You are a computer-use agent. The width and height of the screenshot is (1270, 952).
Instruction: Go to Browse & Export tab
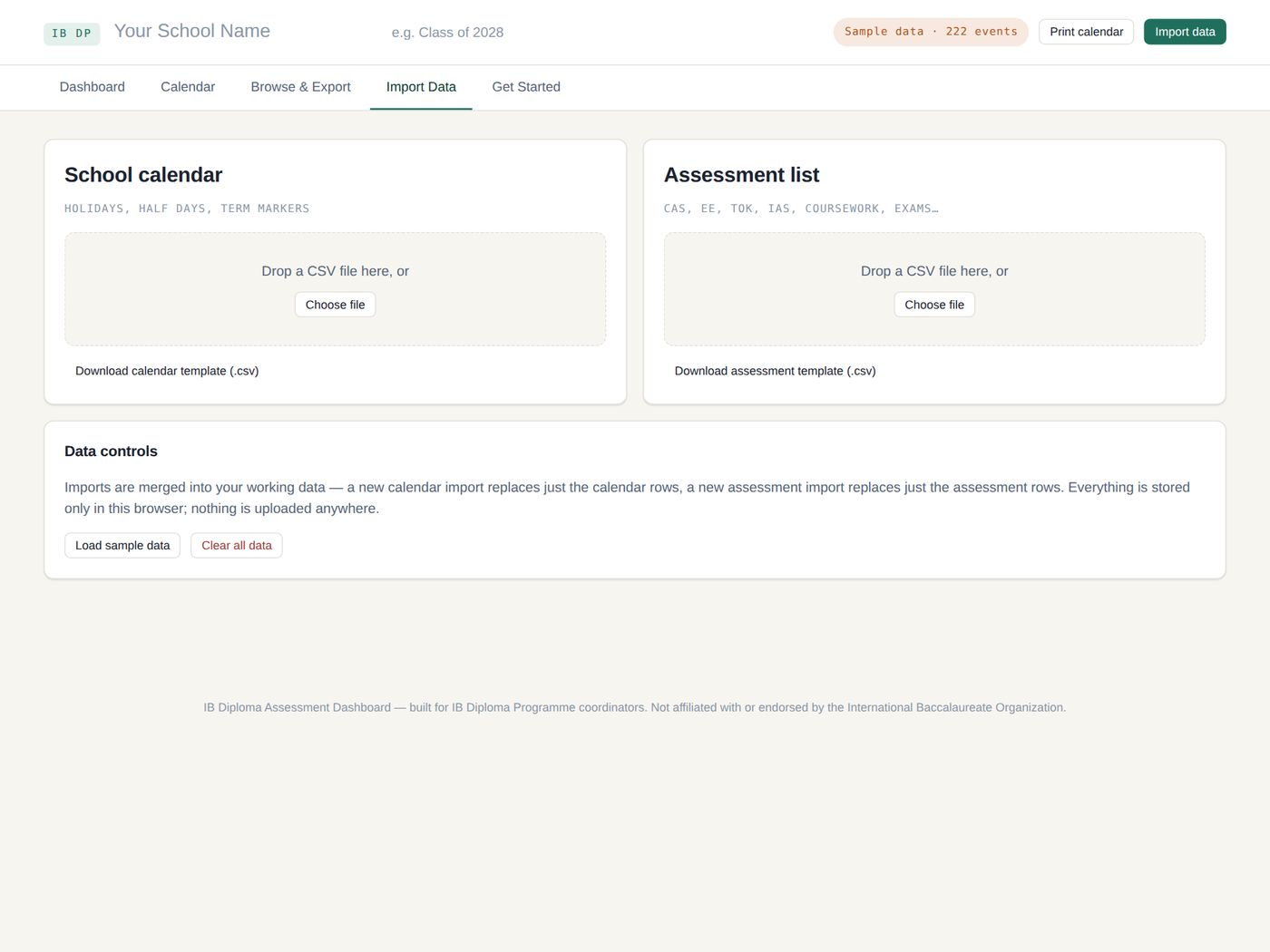[x=300, y=87]
